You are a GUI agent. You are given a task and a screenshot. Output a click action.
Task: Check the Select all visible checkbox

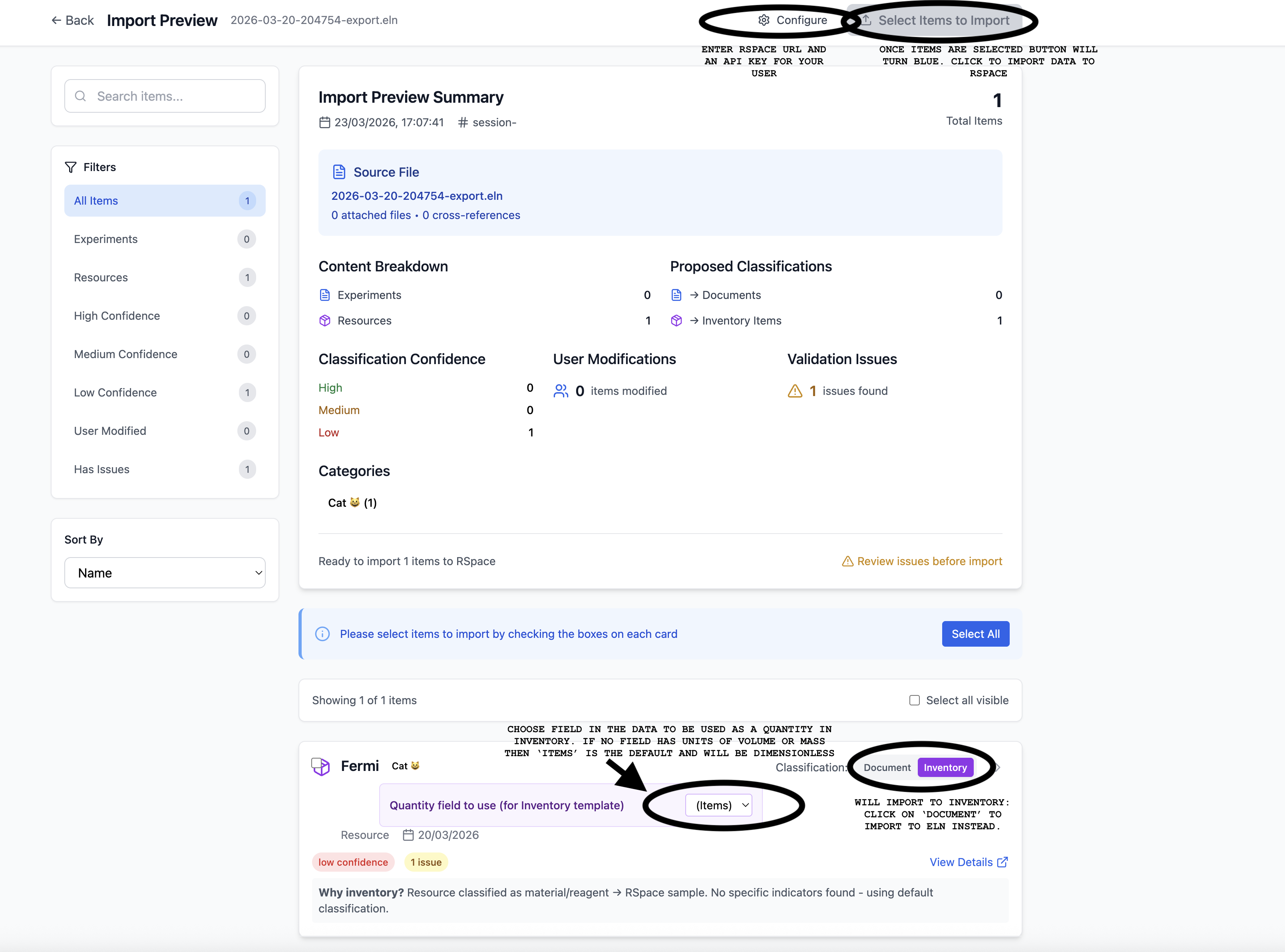[x=914, y=700]
